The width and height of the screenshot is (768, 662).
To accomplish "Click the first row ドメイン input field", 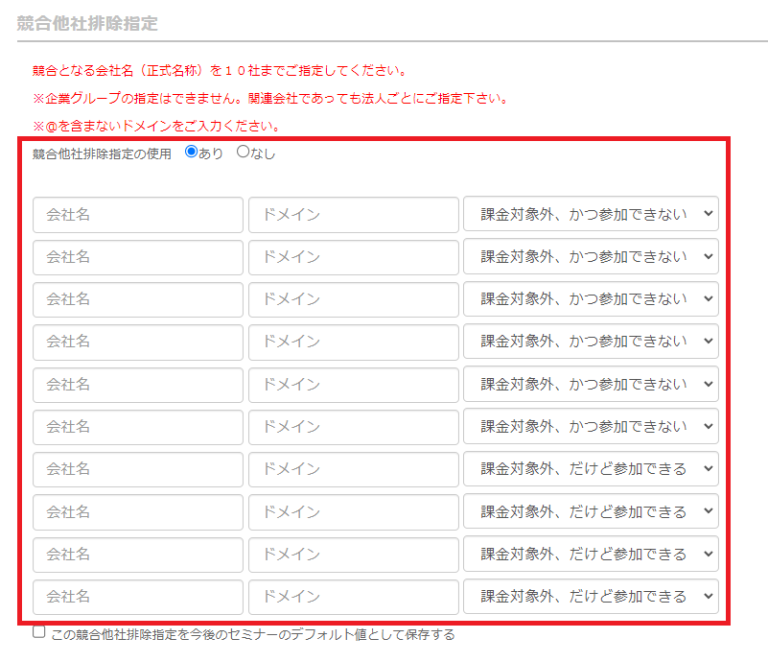I will [353, 214].
